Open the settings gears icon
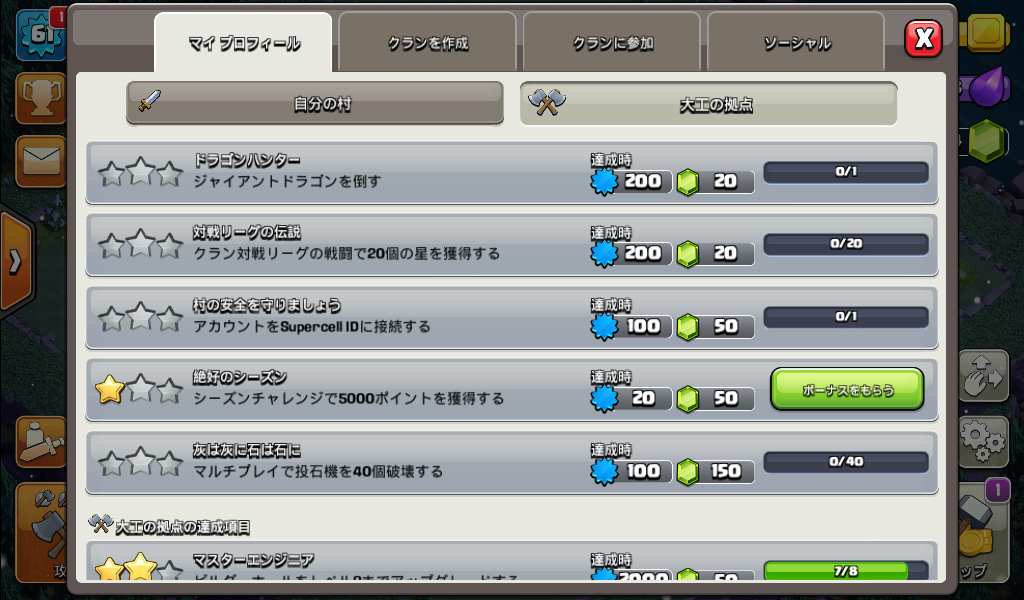Screen dimensions: 1024x600 pos(984,441)
